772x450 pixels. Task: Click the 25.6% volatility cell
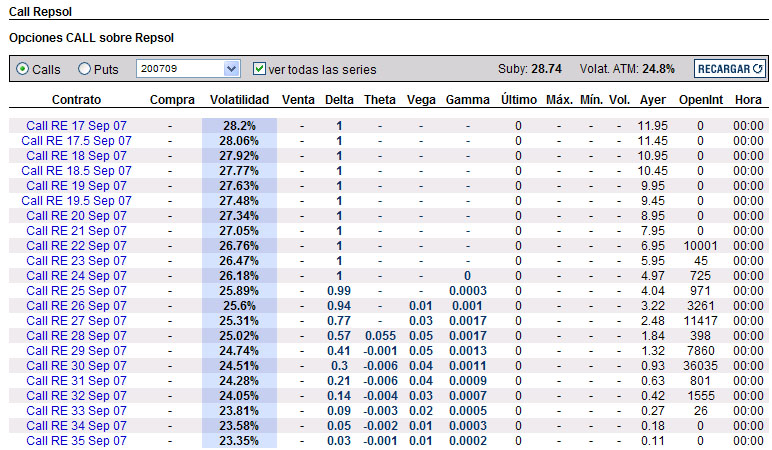click(239, 306)
